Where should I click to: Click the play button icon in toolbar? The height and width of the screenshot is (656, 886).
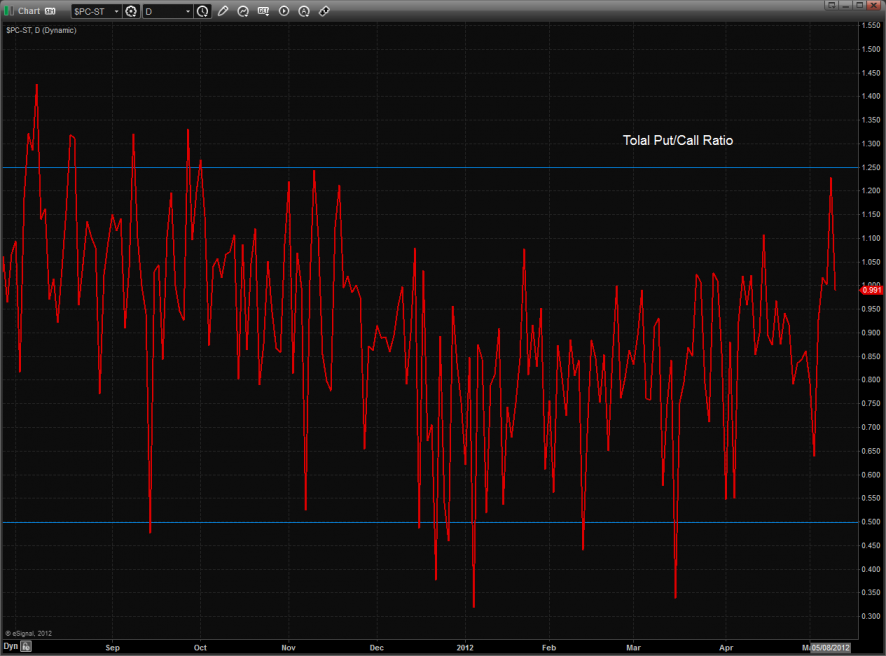tap(284, 11)
